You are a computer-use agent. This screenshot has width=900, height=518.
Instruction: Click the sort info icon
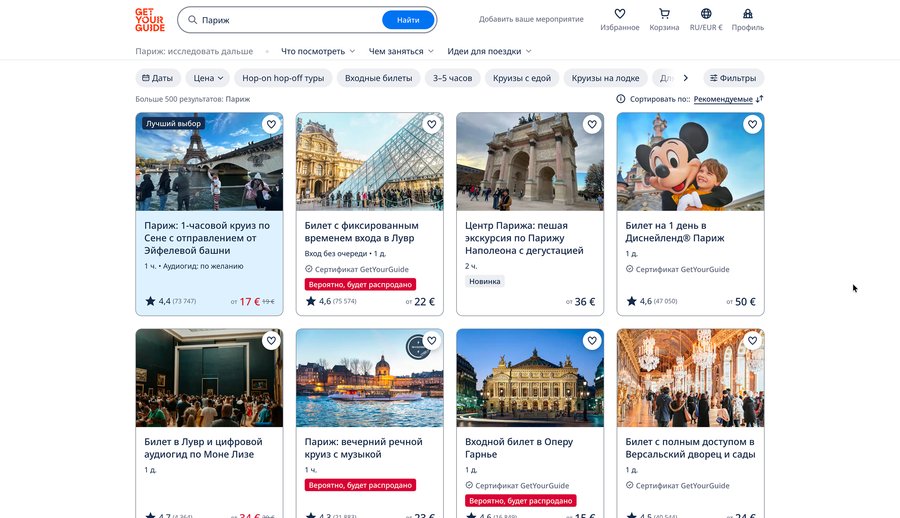tap(620, 99)
